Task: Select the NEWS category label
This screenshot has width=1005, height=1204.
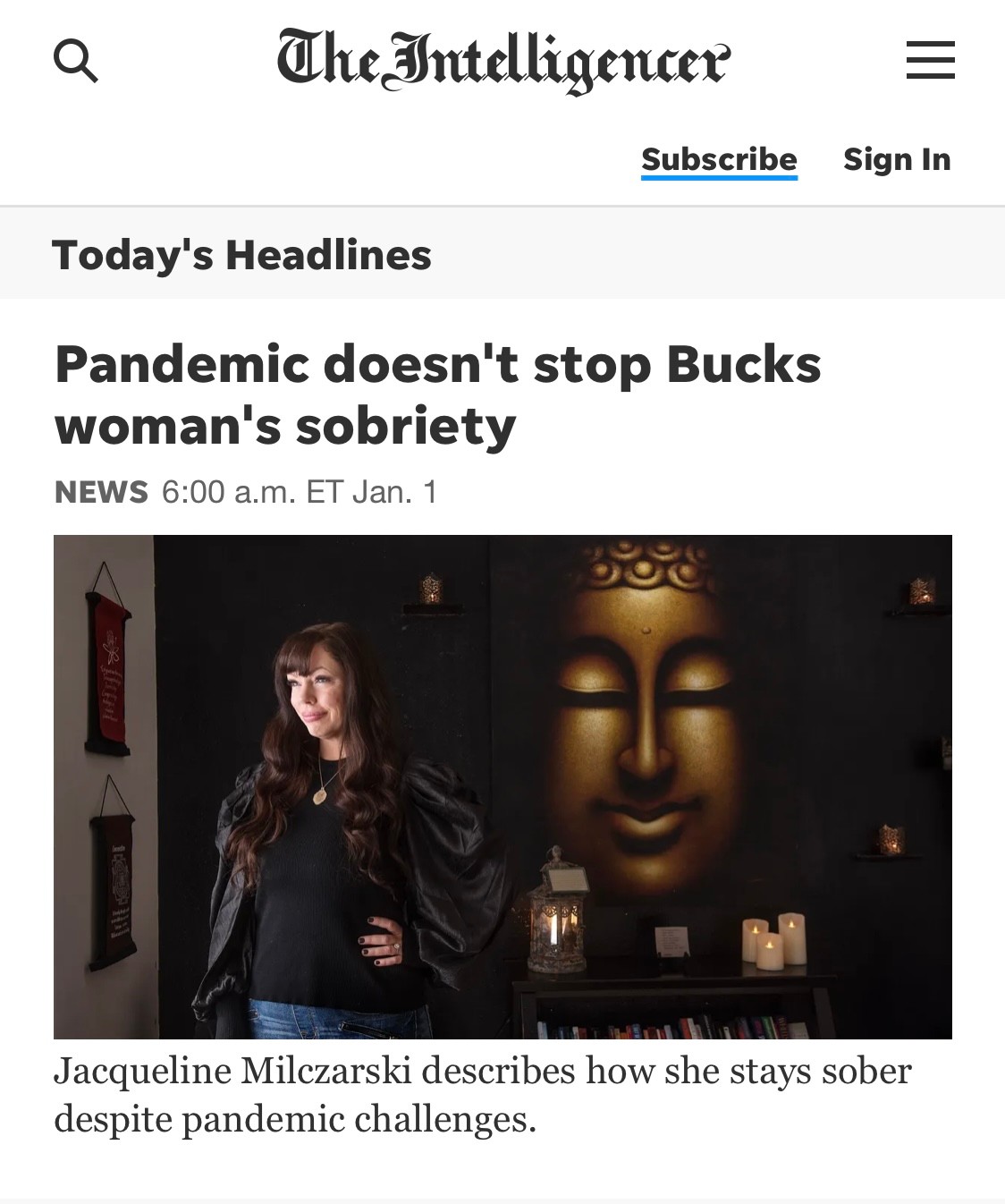Action: (101, 492)
